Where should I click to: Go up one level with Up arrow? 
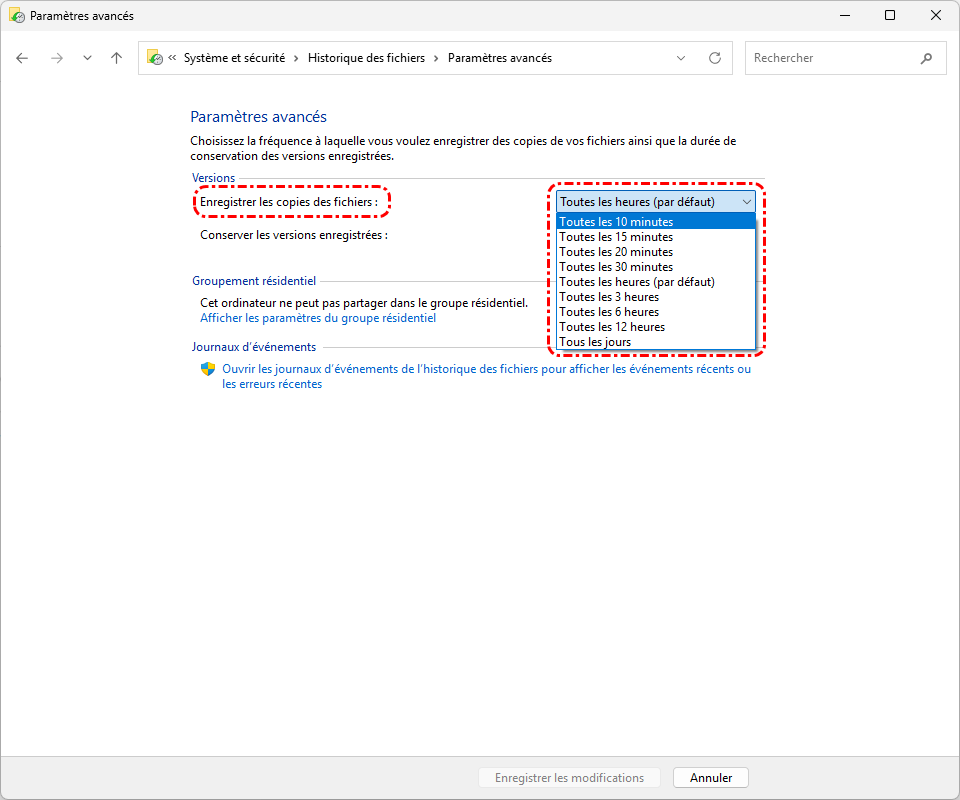tap(116, 58)
